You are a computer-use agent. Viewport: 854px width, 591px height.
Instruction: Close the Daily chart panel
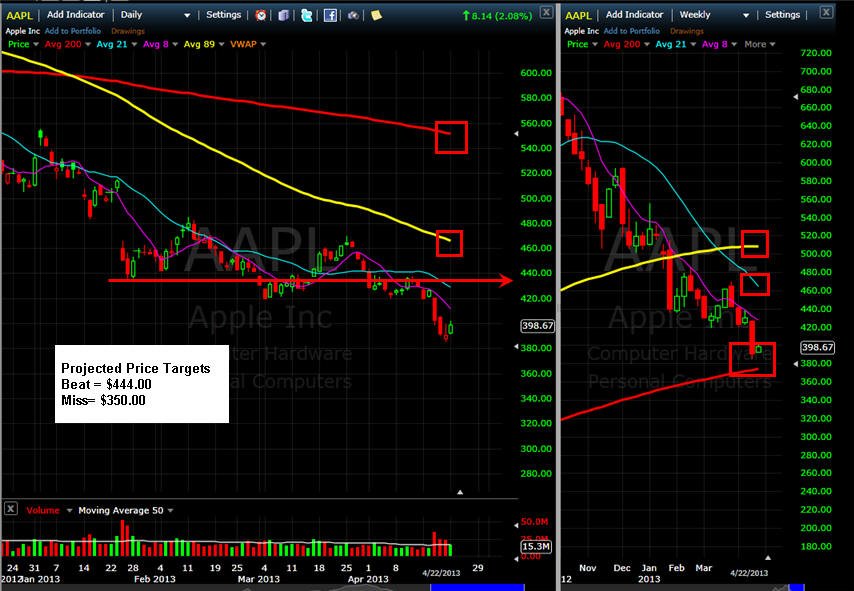[546, 12]
